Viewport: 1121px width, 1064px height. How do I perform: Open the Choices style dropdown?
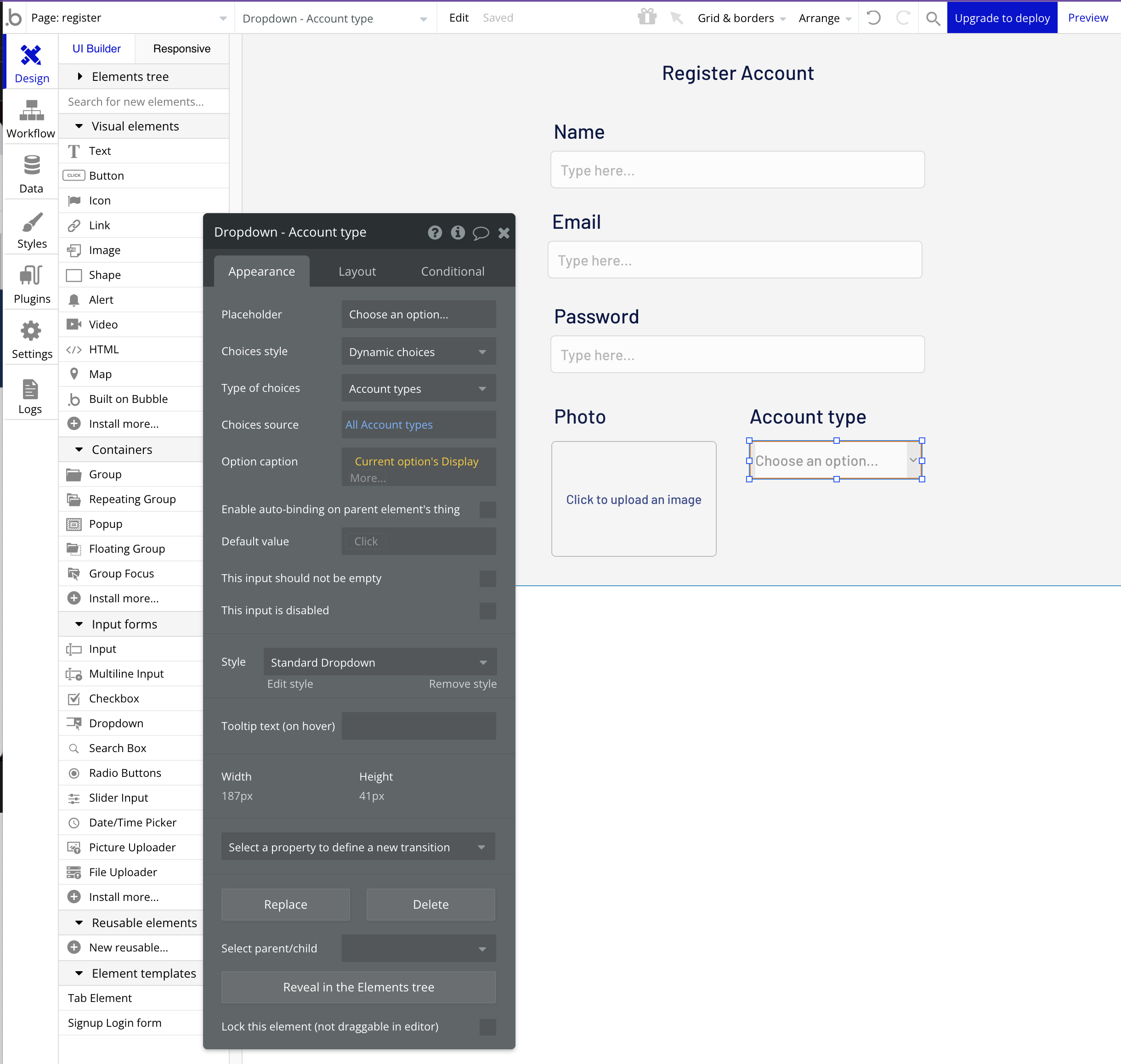(x=418, y=351)
